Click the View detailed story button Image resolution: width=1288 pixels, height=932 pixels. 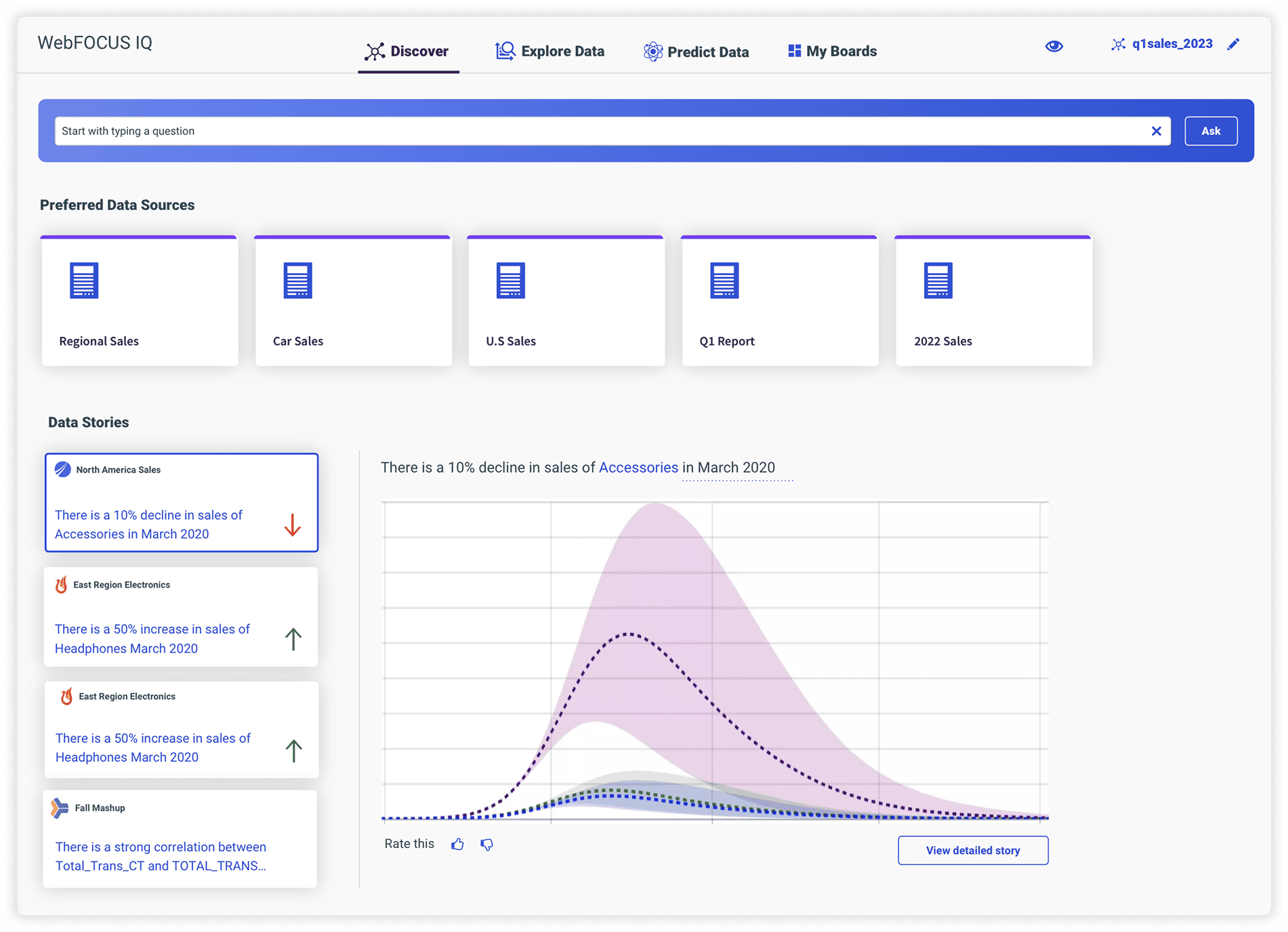coord(972,850)
